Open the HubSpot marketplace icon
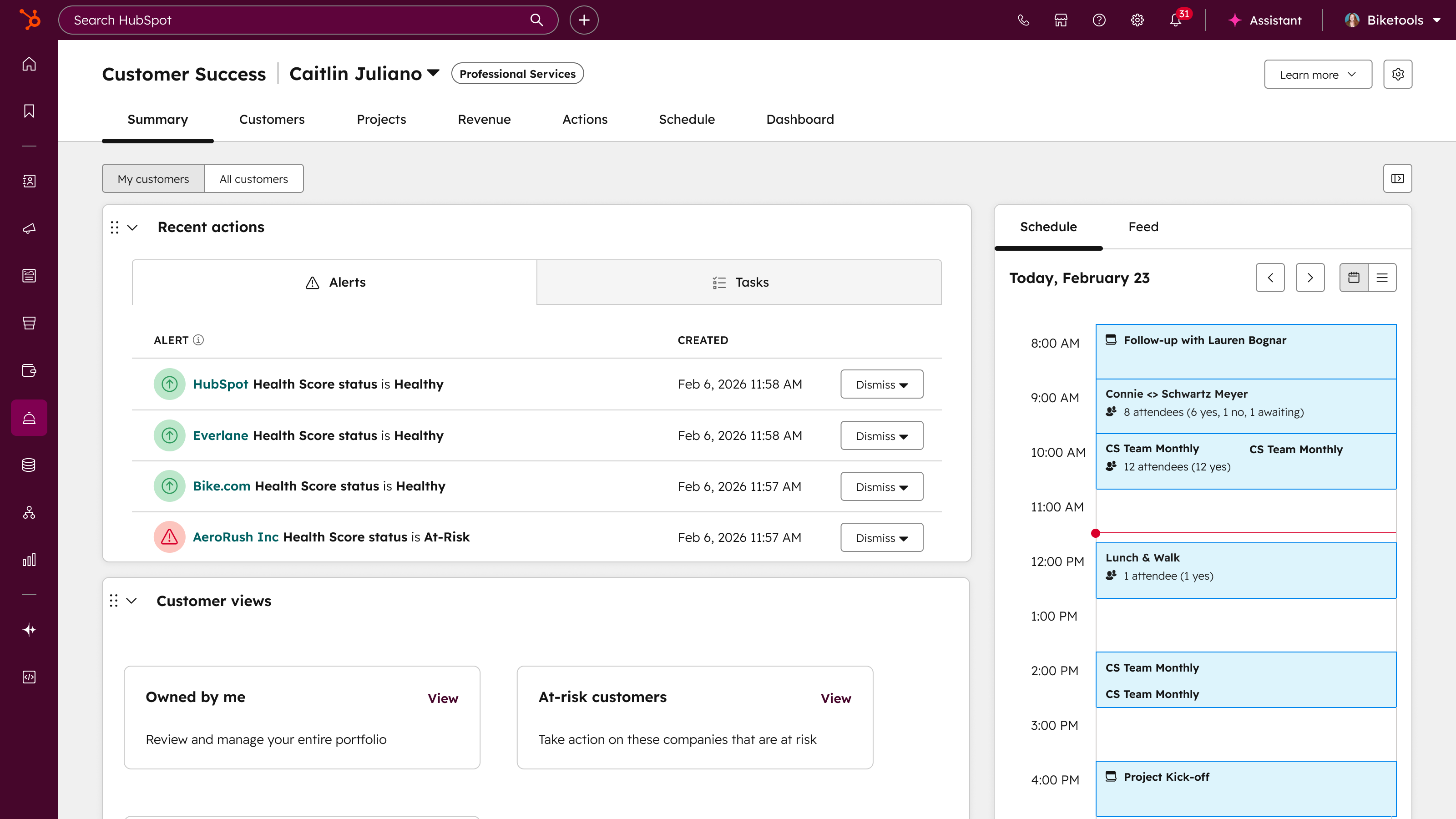Viewport: 1456px width, 819px height. 1061,20
